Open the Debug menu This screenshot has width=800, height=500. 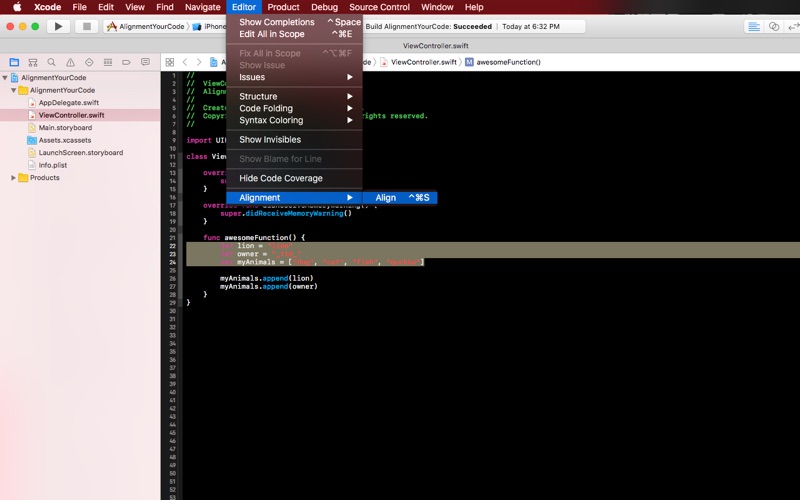click(324, 7)
